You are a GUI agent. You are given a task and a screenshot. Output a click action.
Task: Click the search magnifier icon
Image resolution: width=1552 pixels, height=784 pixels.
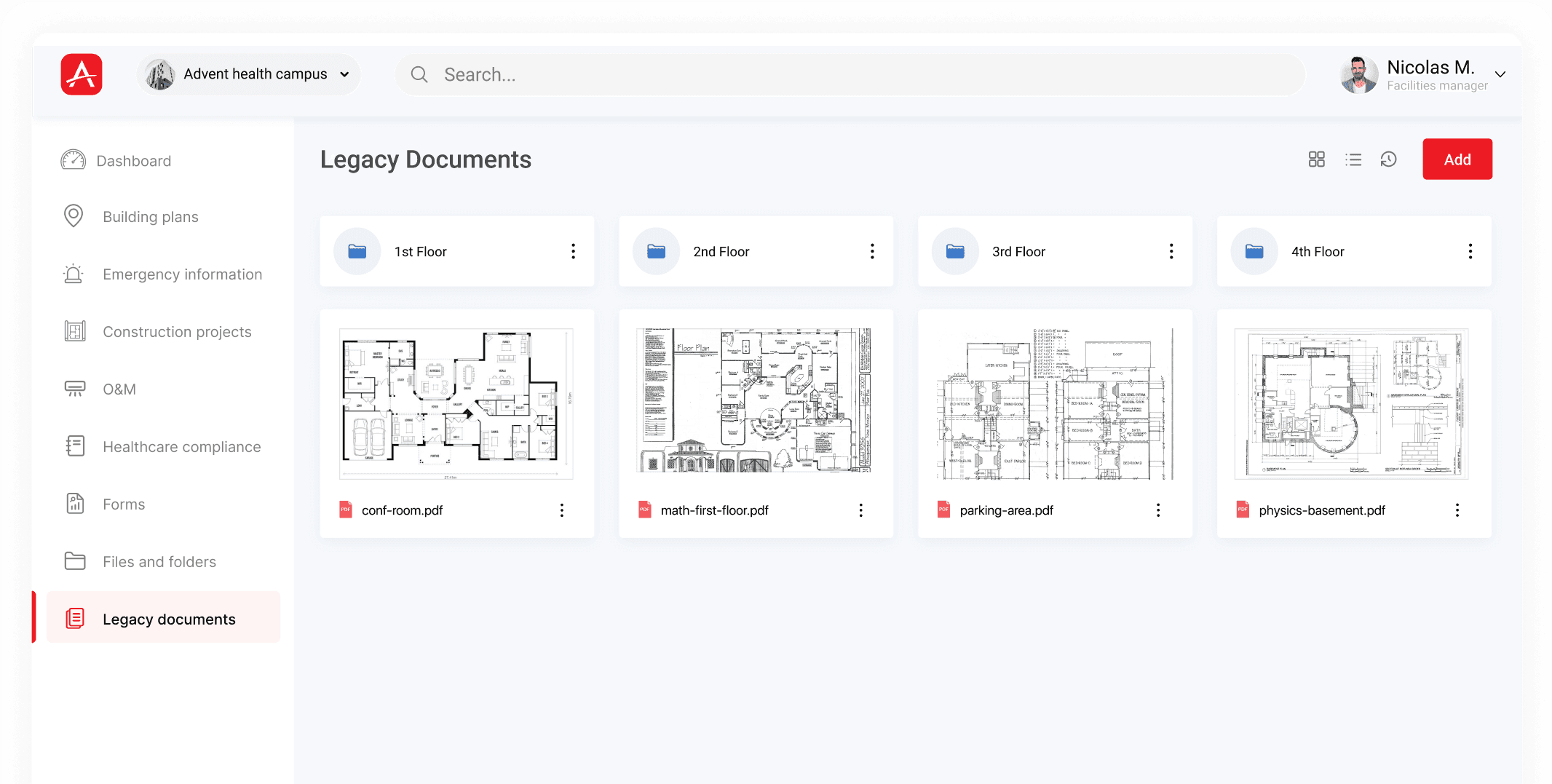pyautogui.click(x=419, y=74)
